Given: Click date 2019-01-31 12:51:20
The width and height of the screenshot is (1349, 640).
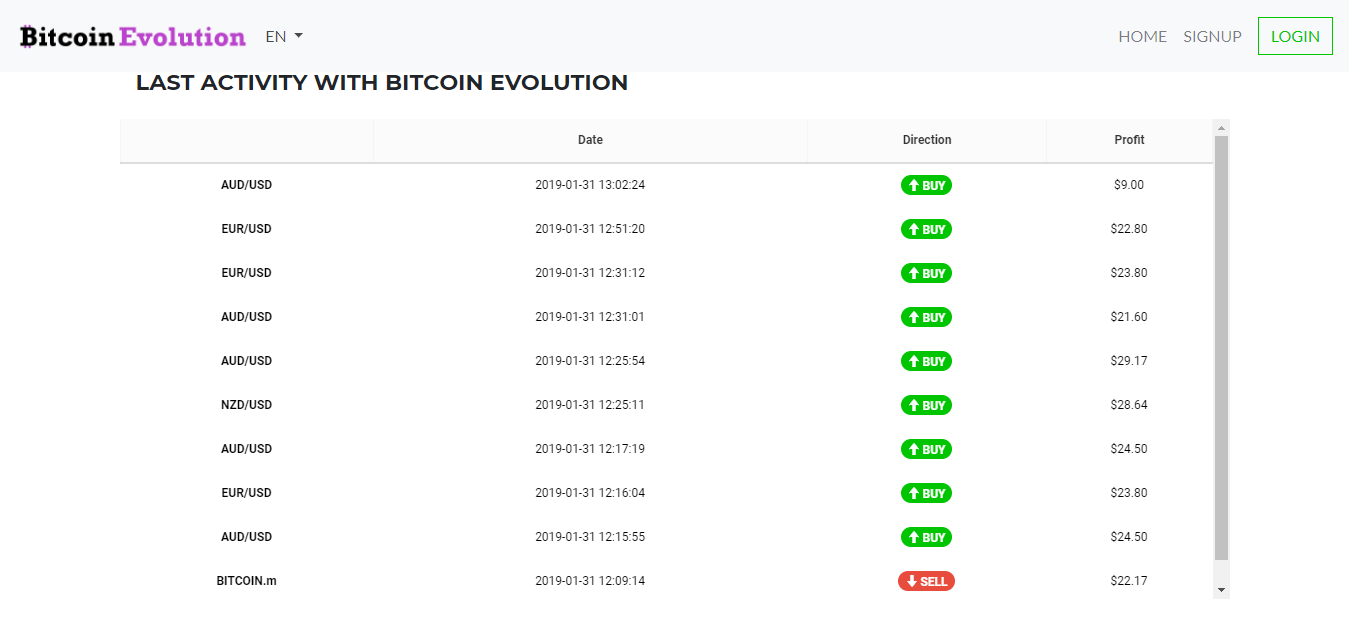Looking at the screenshot, I should (590, 229).
